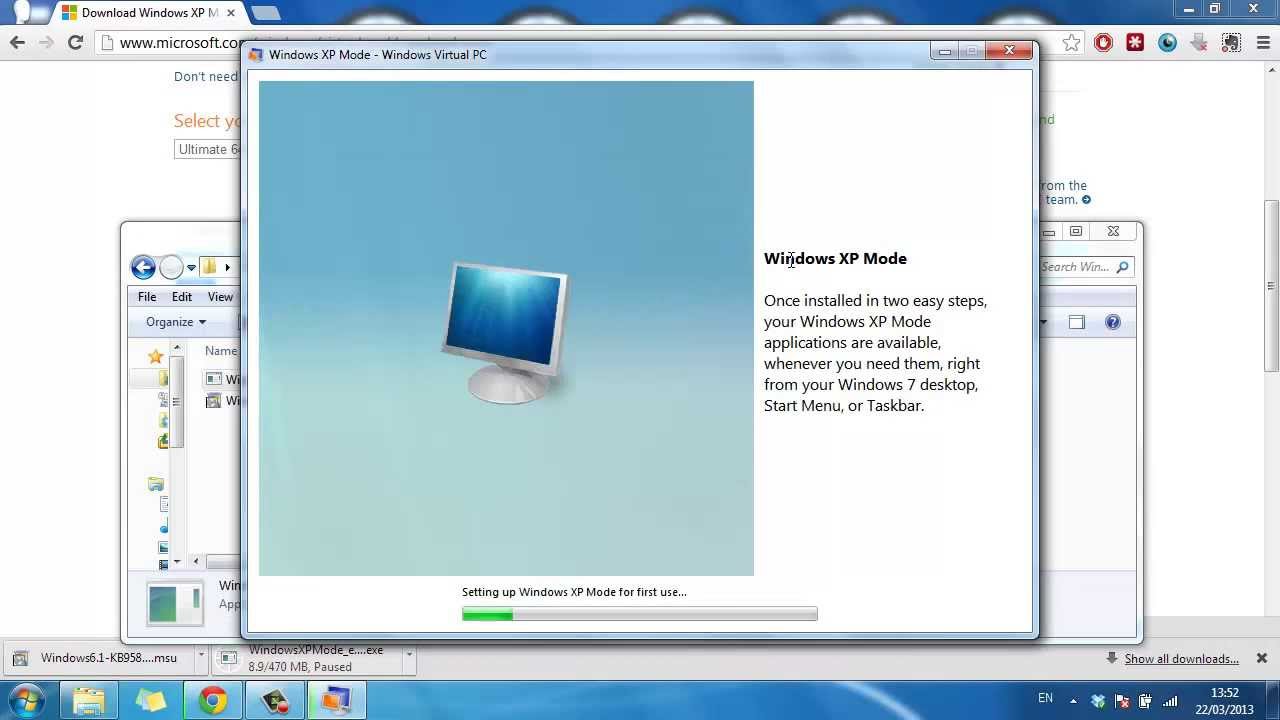Open the recent pages dropdown in Explorer
The height and width of the screenshot is (720, 1280).
(191, 268)
